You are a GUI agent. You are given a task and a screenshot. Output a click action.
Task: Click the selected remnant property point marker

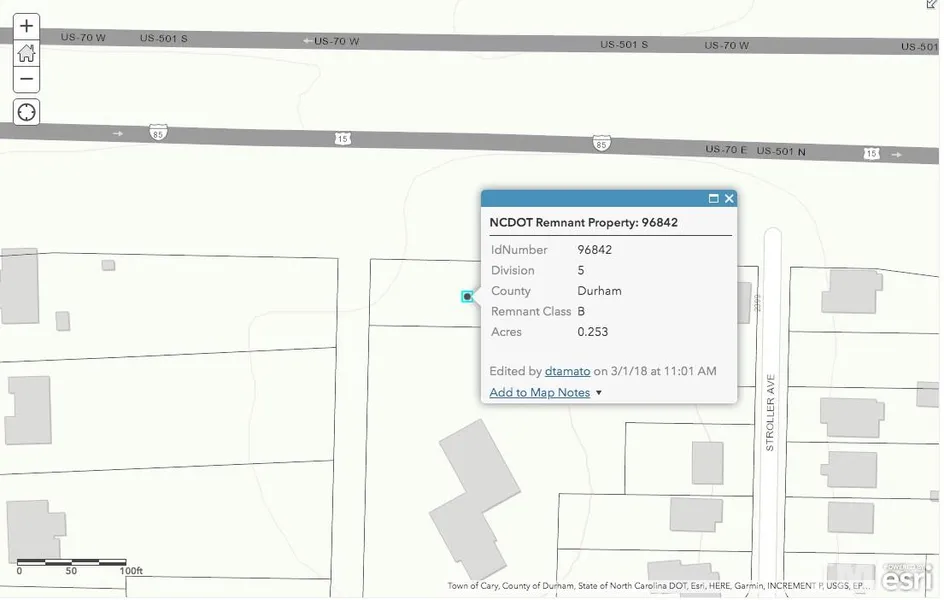point(467,296)
